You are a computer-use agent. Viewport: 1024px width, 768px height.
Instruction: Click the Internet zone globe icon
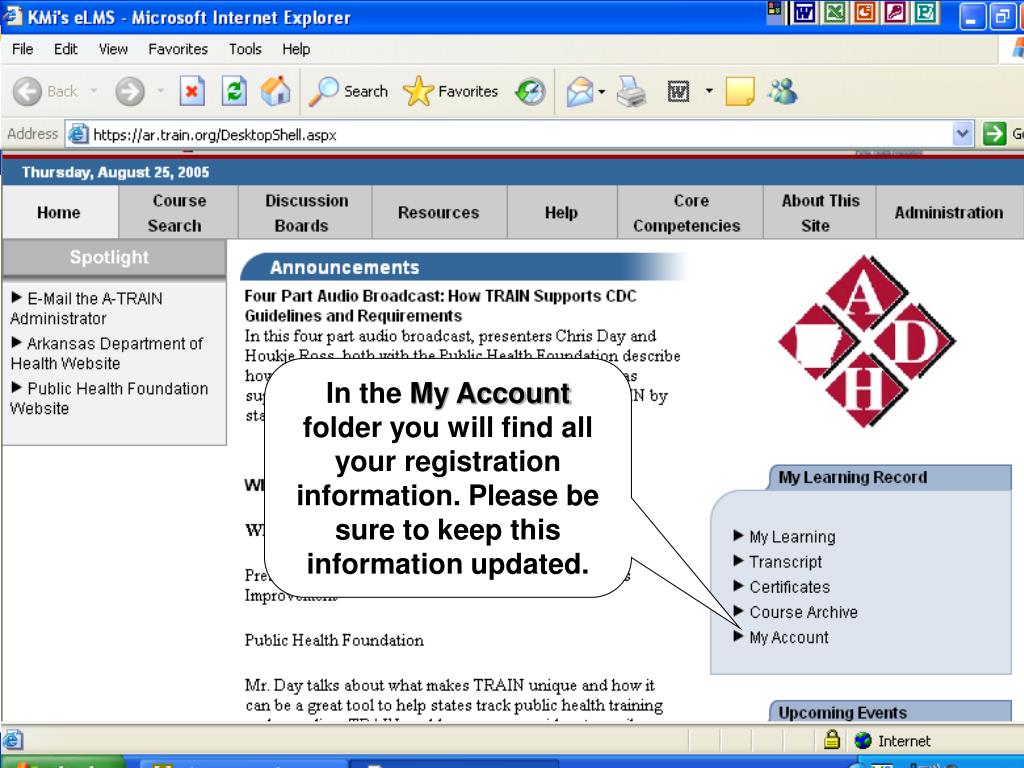pos(863,741)
